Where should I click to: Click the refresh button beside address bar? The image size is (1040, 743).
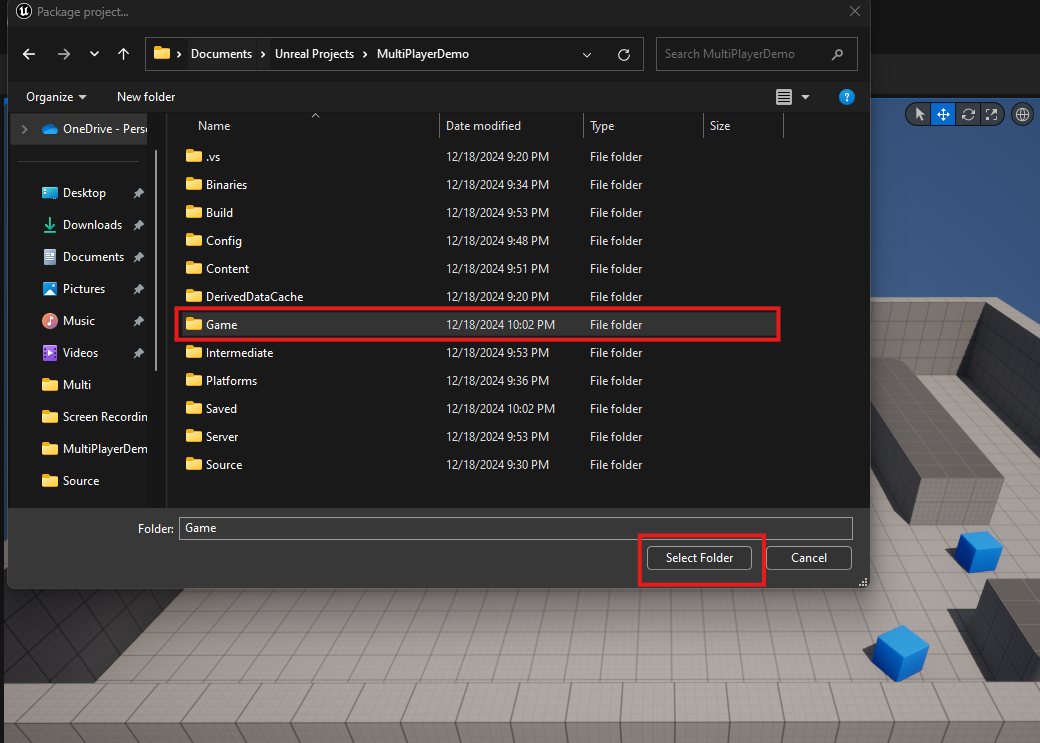coord(624,54)
